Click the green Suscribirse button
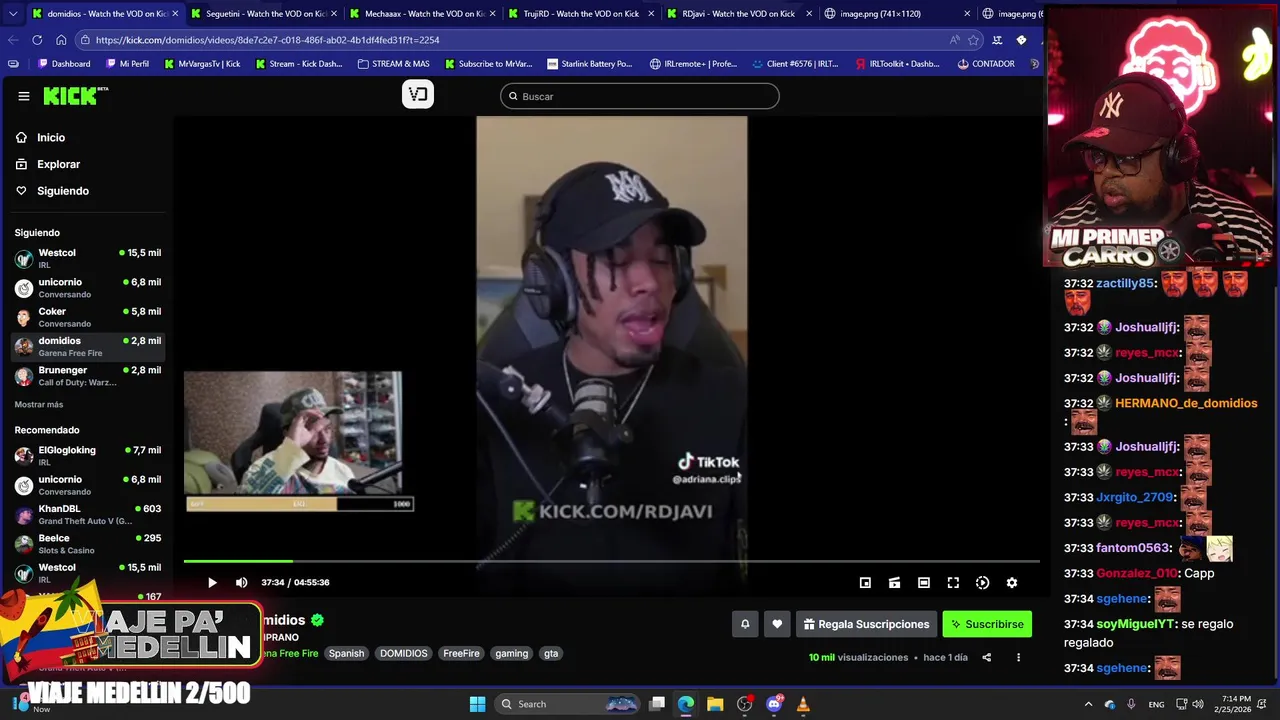The width and height of the screenshot is (1280, 720). (x=987, y=624)
